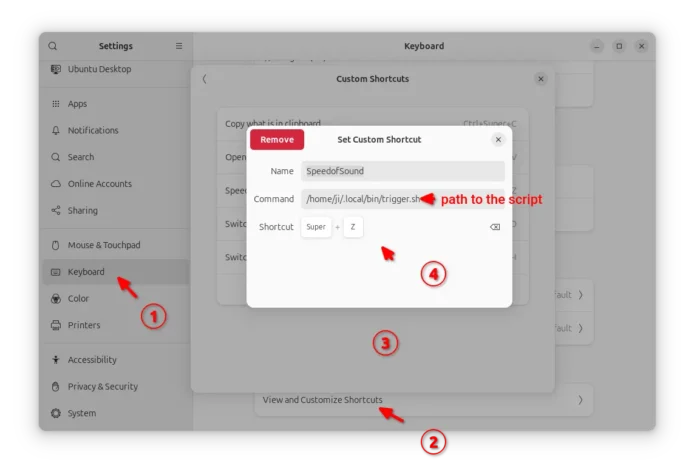This screenshot has width=700, height=460.
Task: Edit the Name field SpeedofSound
Action: (402, 171)
